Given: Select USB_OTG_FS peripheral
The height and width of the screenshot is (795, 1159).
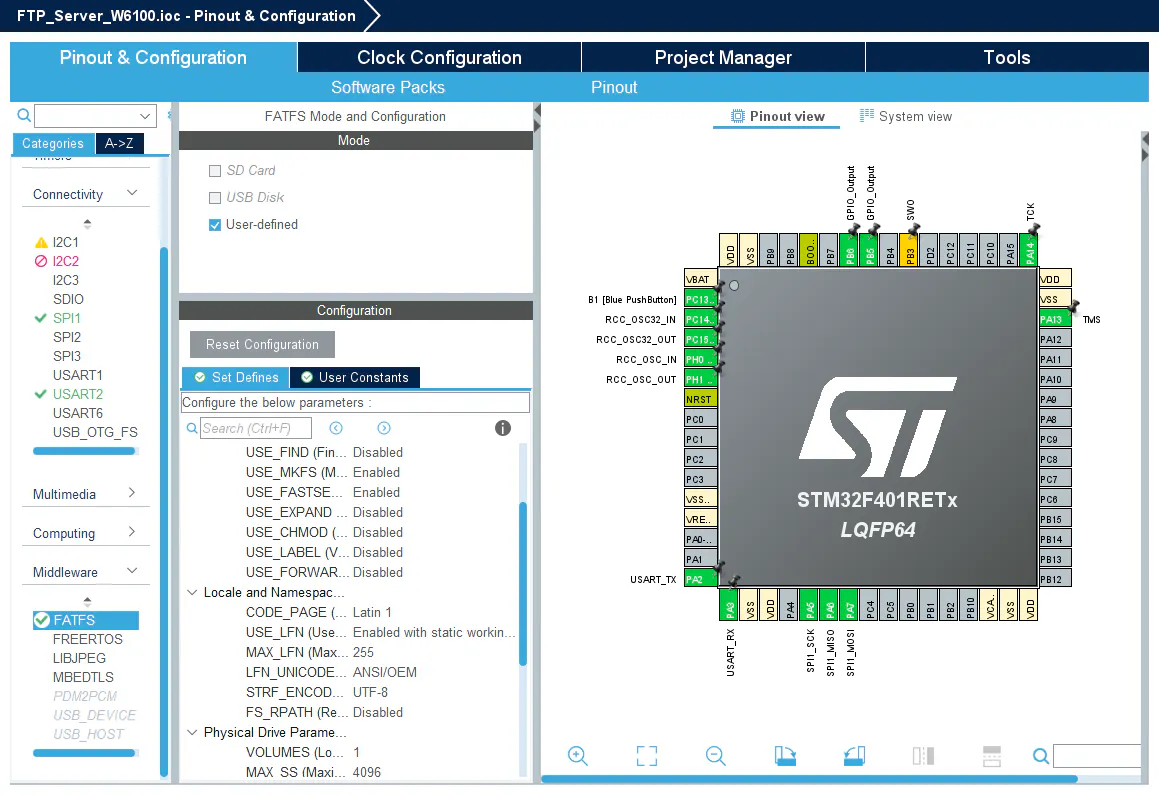Looking at the screenshot, I should pos(95,432).
